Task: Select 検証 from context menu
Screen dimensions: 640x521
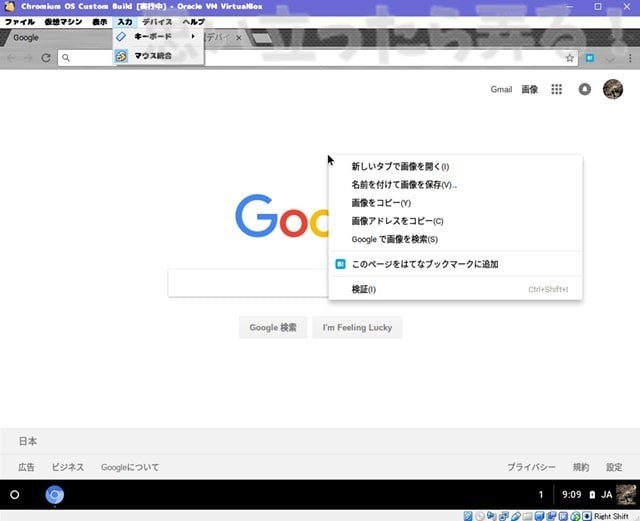Action: [455, 289]
